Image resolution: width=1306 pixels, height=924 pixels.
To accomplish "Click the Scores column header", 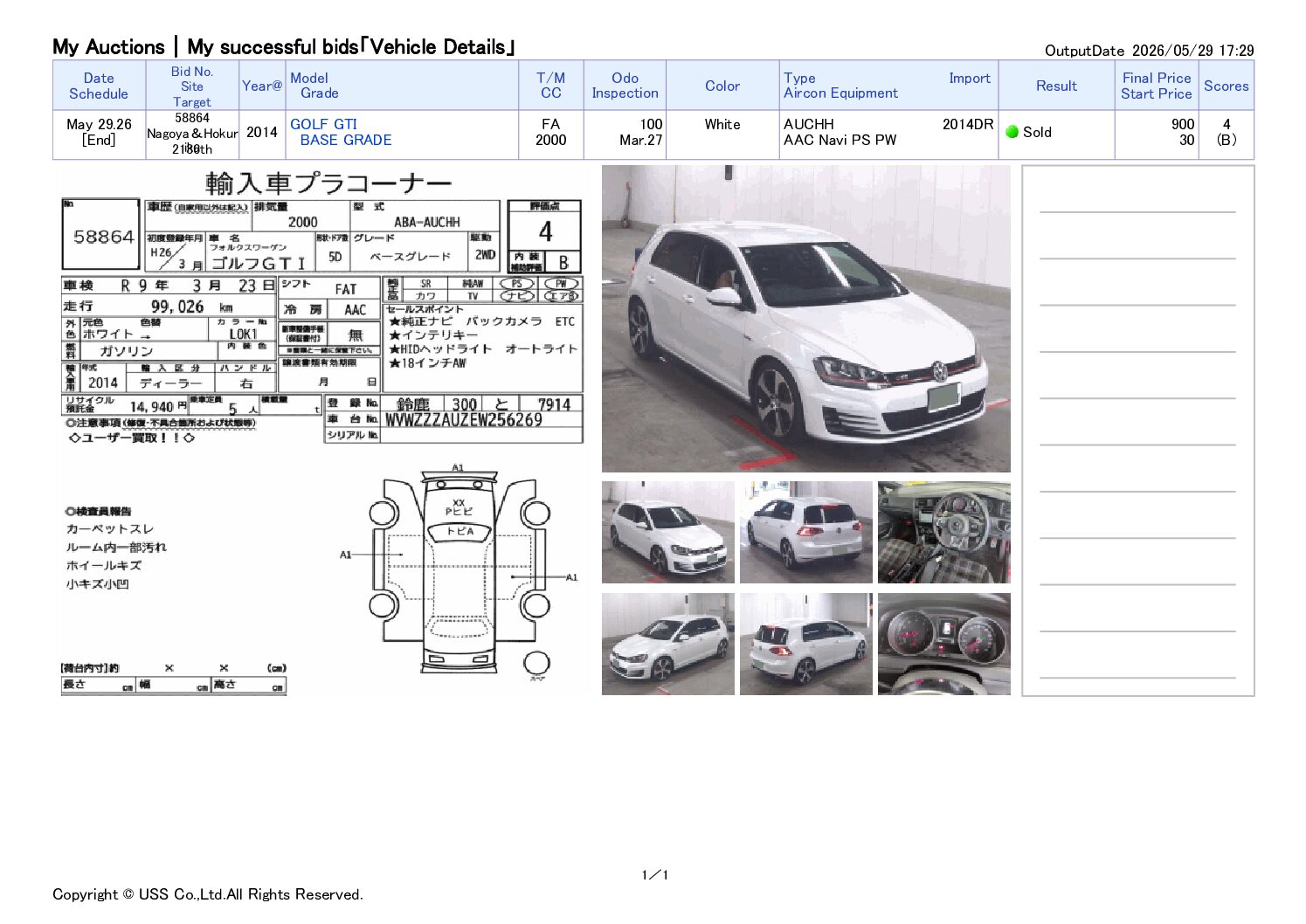I will [x=1226, y=86].
